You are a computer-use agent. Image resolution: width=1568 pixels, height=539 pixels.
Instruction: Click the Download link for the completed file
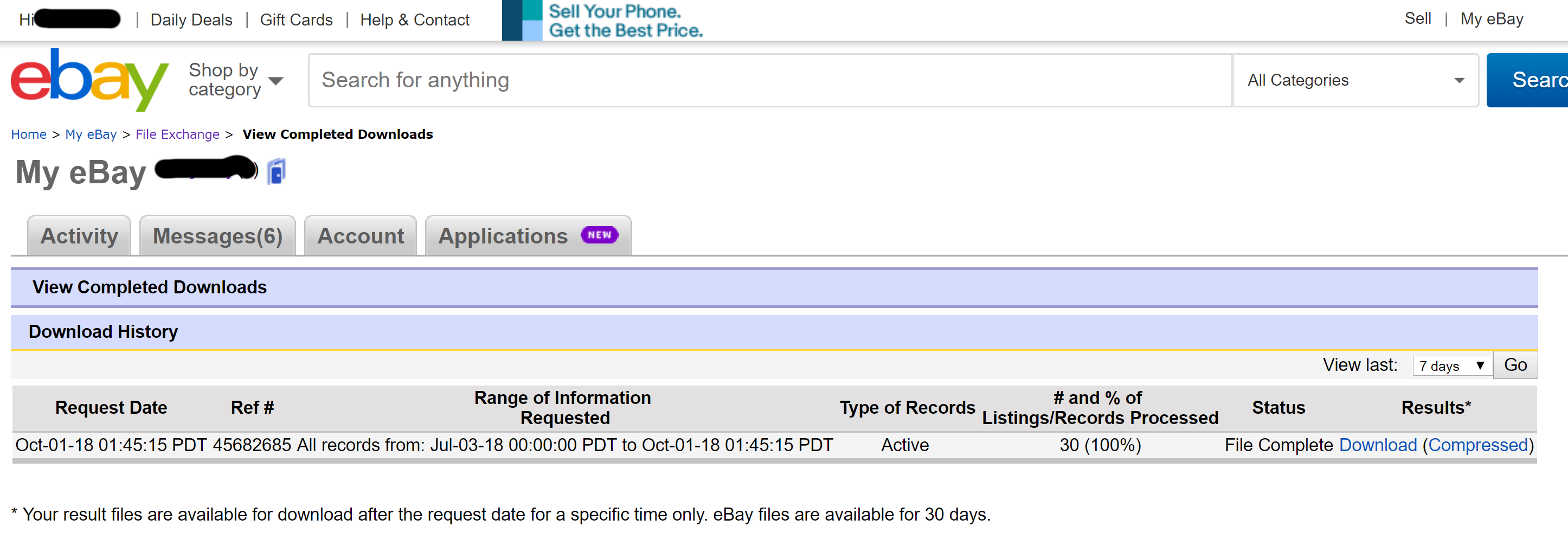click(x=1378, y=445)
